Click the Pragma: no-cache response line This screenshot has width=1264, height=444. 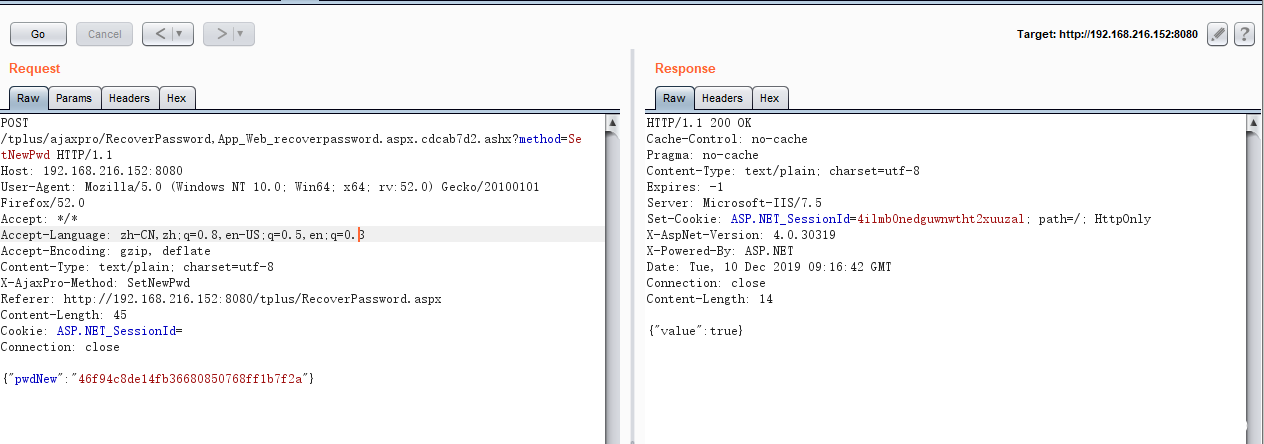pyautogui.click(x=703, y=155)
